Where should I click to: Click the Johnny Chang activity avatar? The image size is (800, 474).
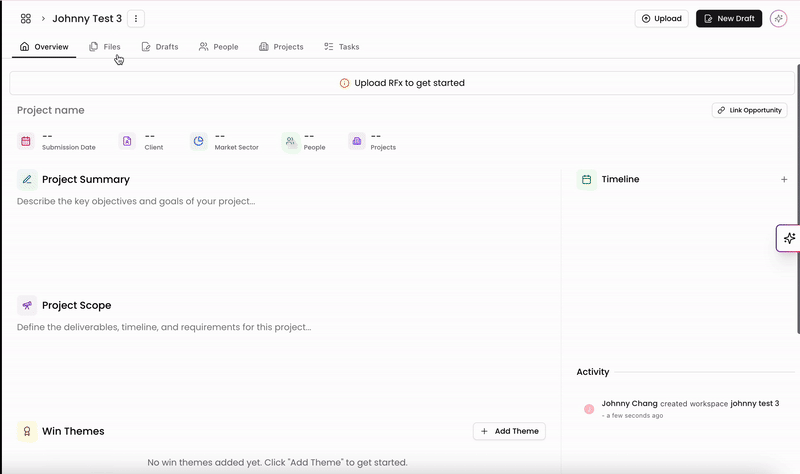click(x=589, y=409)
